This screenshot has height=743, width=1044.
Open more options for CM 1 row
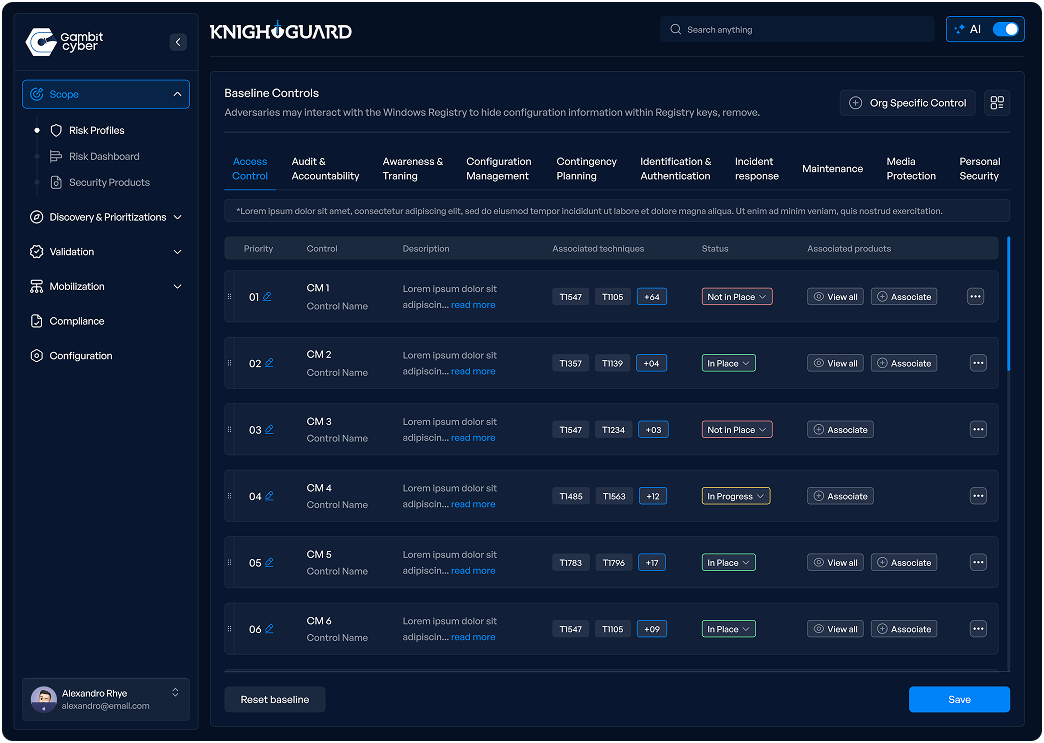(975, 296)
